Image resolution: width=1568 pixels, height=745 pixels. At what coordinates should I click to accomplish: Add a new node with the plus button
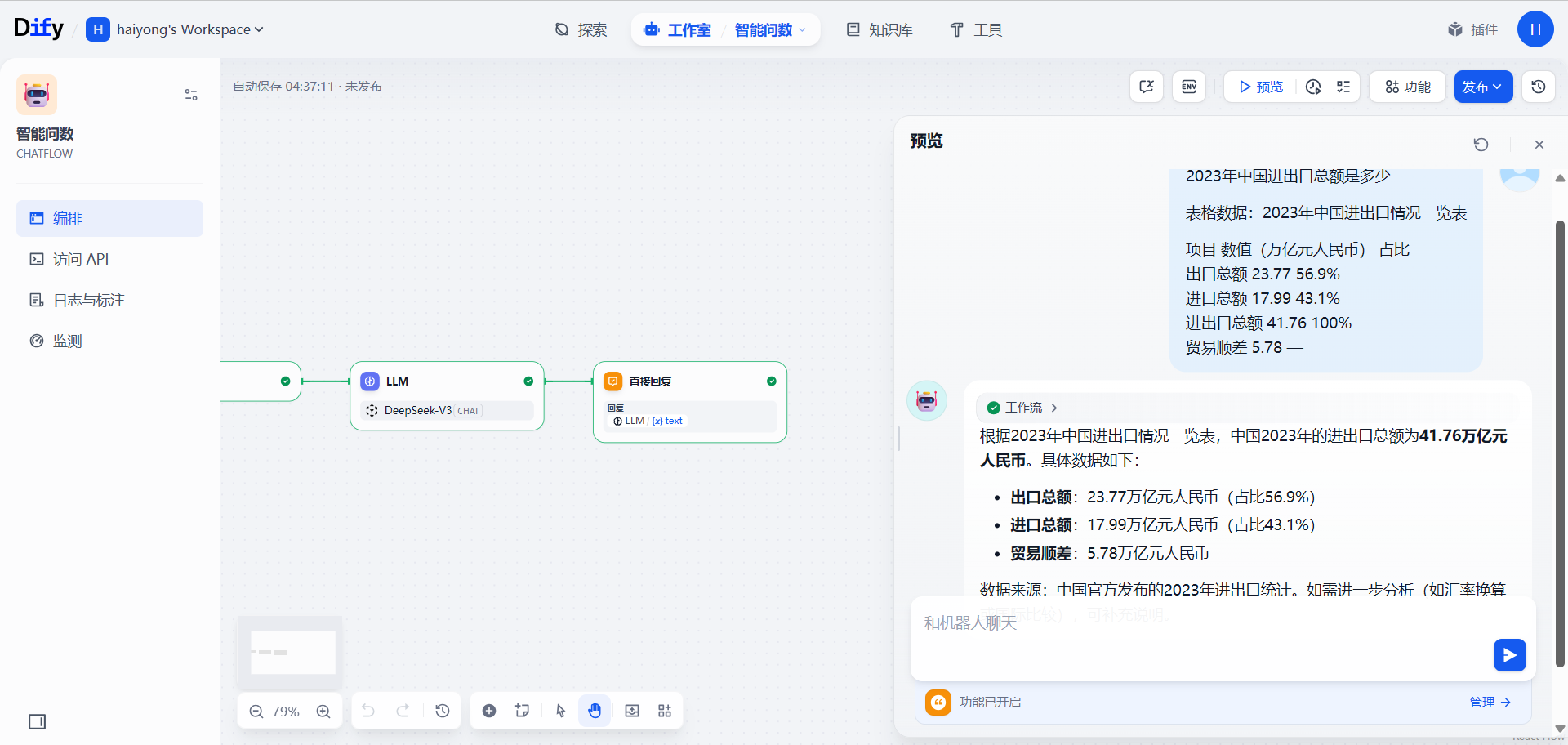[489, 711]
